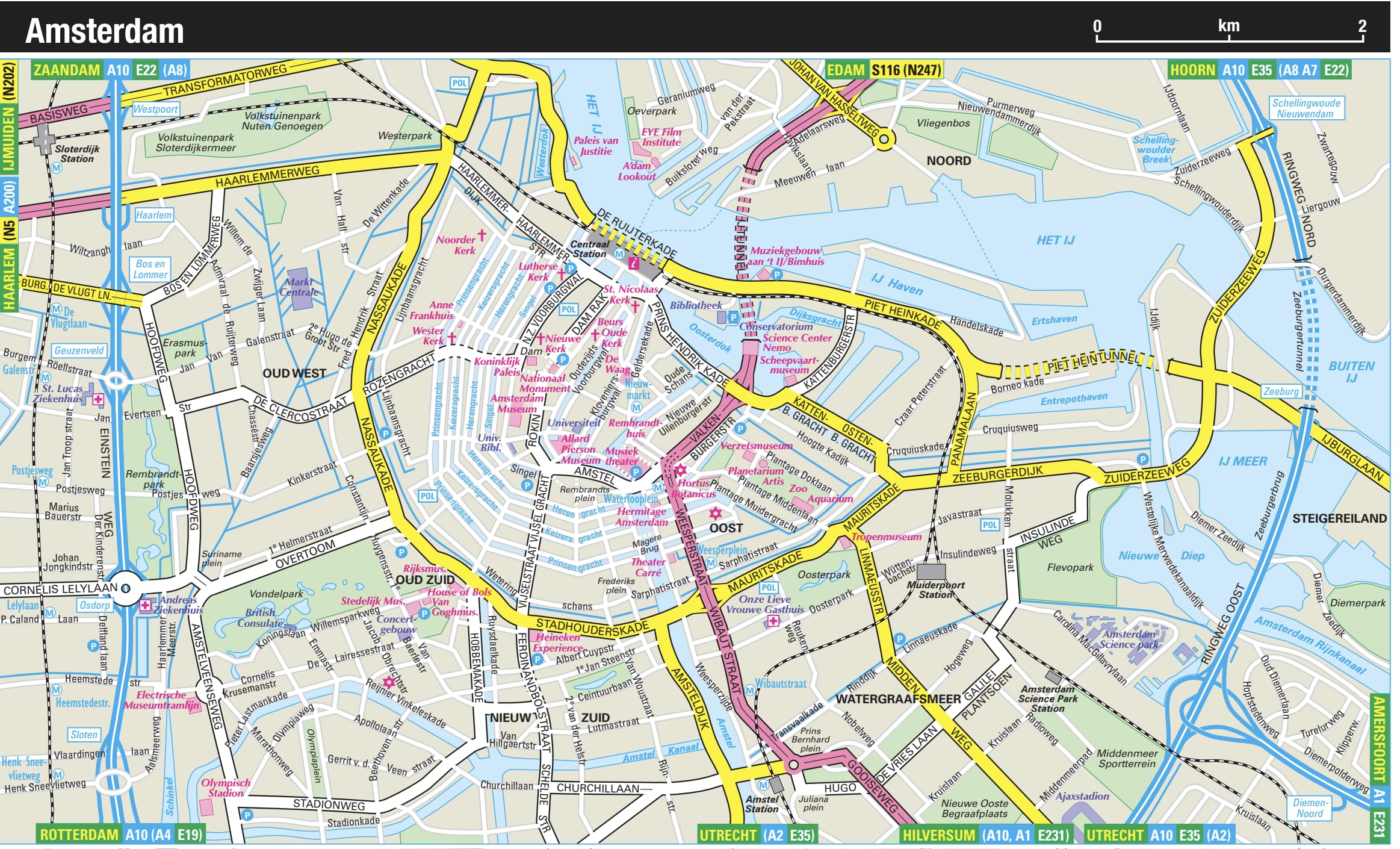
Task: Click the metro icon at Sloterdijk Station
Action: tap(57, 168)
